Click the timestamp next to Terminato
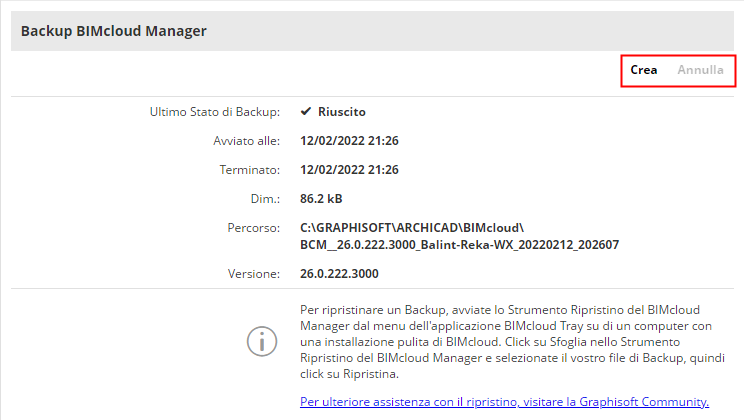The image size is (744, 420). point(349,170)
